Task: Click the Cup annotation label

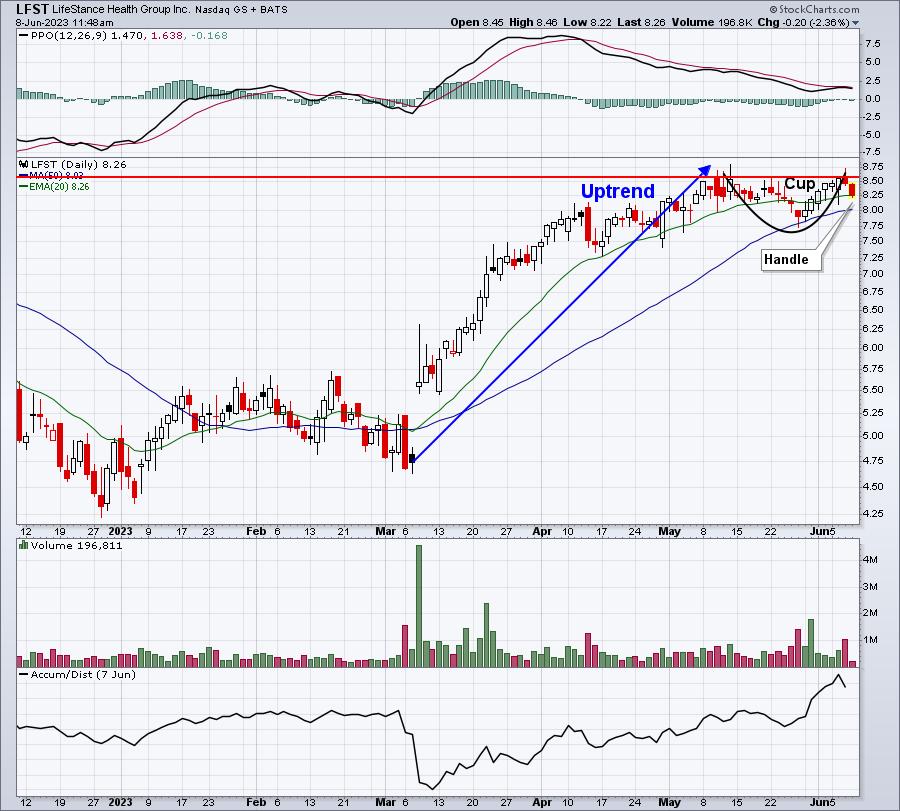Action: click(800, 184)
